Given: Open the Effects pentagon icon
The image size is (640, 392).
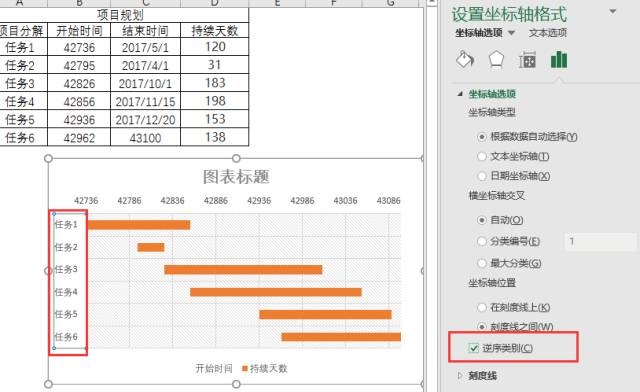Looking at the screenshot, I should 496,60.
